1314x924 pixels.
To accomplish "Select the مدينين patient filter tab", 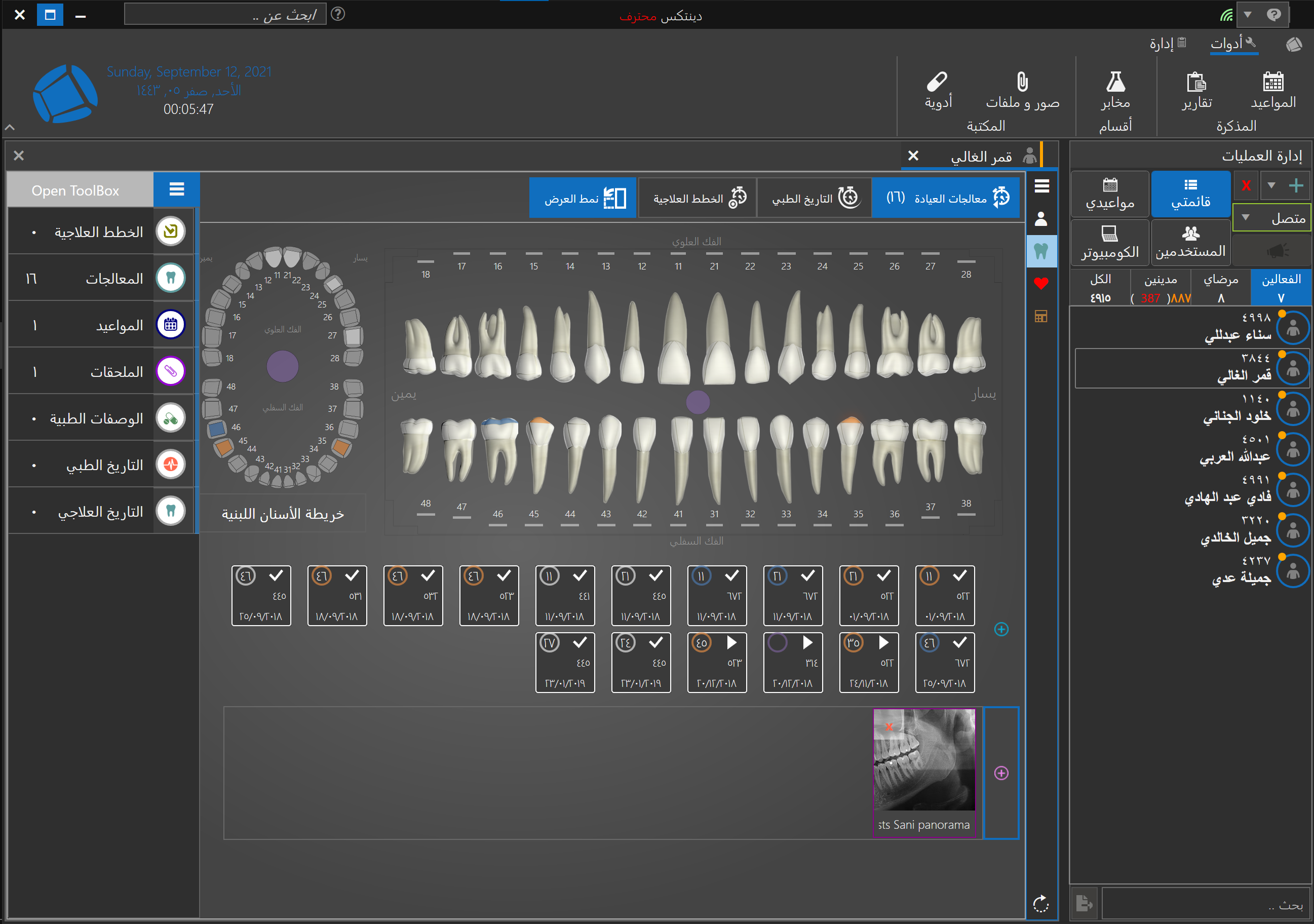I will (x=1160, y=287).
